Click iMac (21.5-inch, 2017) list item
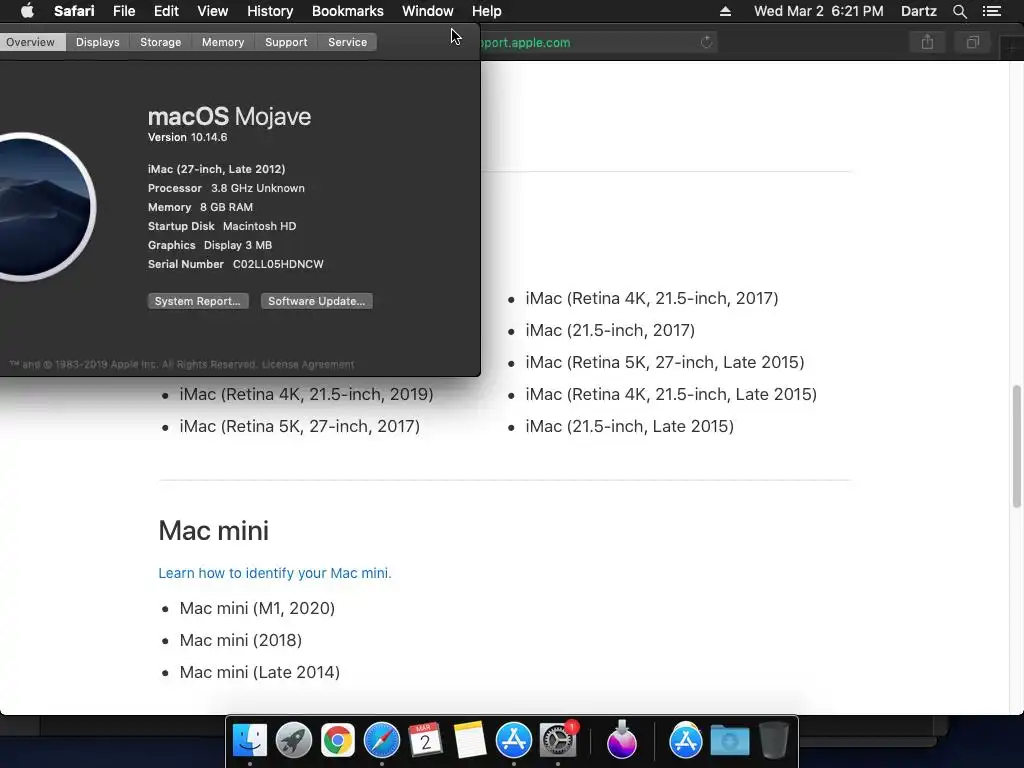 tap(610, 330)
